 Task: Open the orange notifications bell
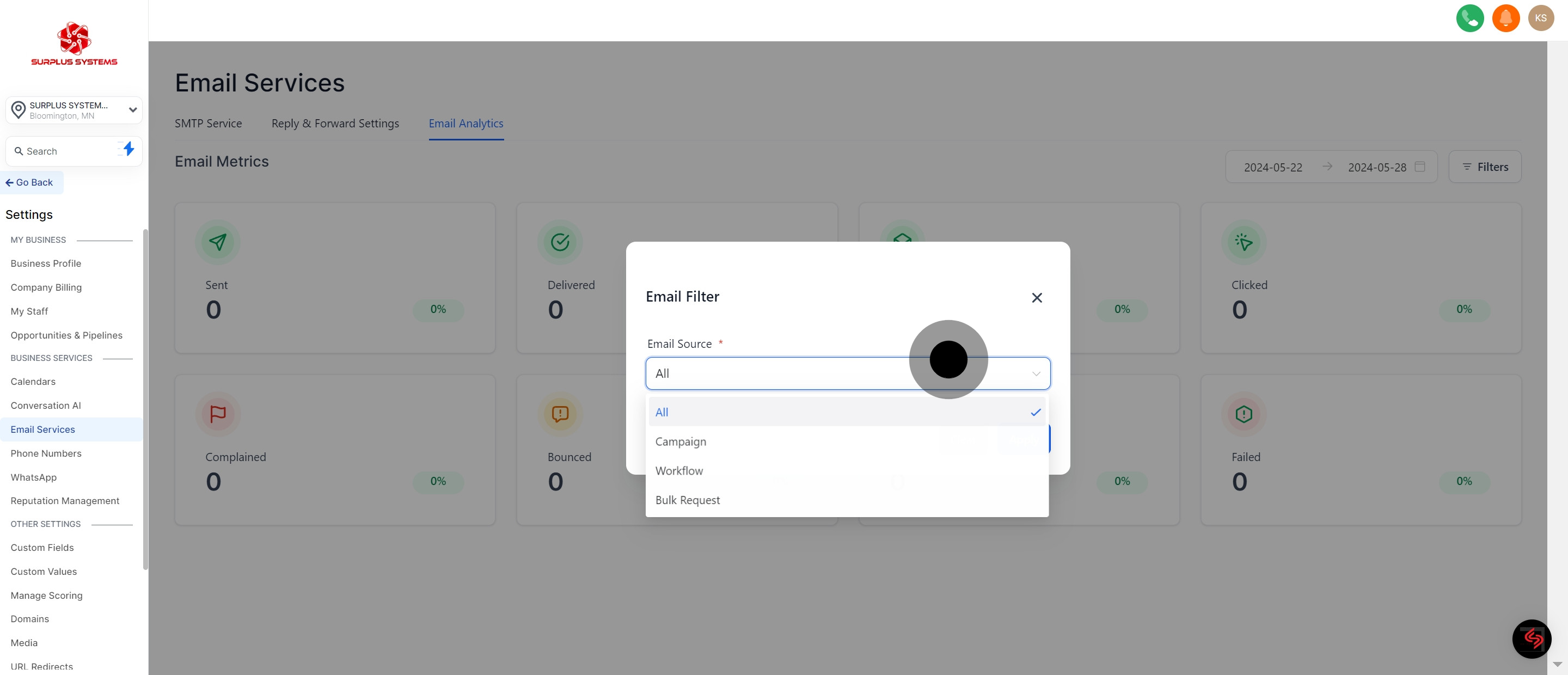coord(1505,19)
